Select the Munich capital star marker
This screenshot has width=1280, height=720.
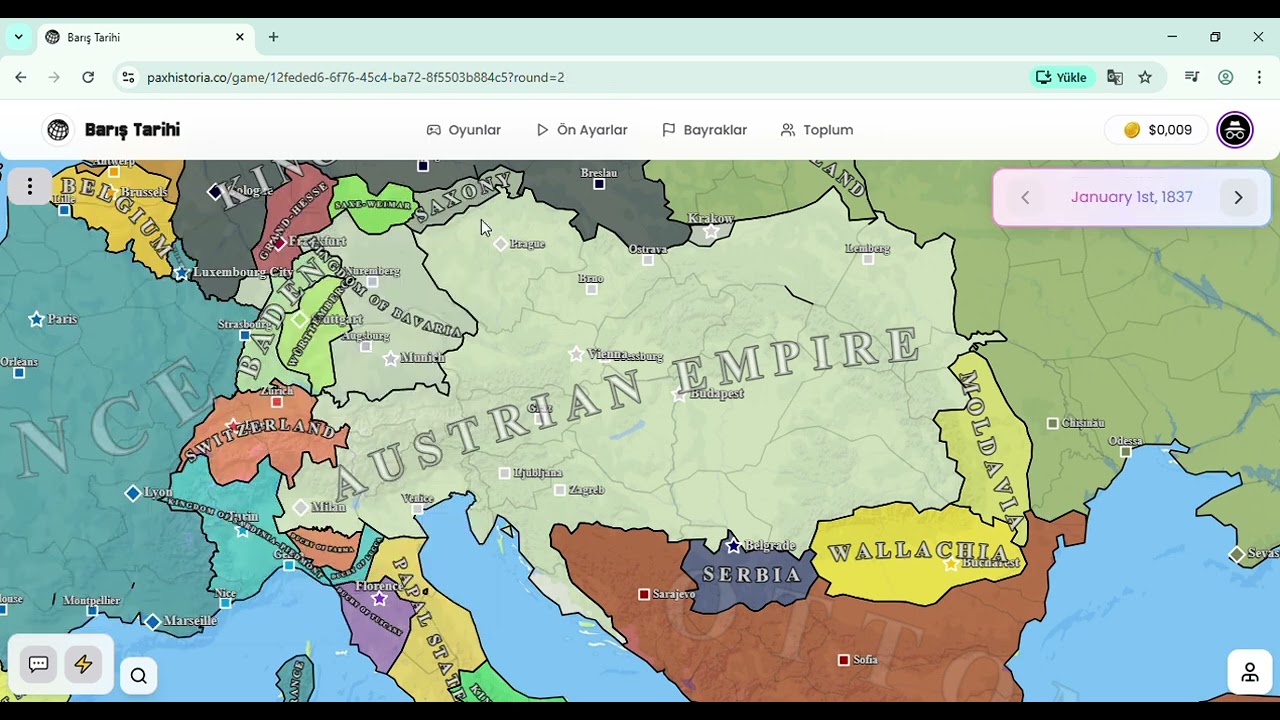(x=391, y=358)
